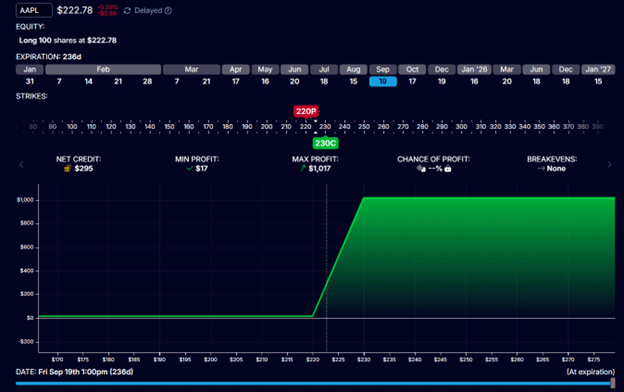Click the $1,000 y-axis label on chart
This screenshot has width=624, height=392.
pyautogui.click(x=25, y=200)
